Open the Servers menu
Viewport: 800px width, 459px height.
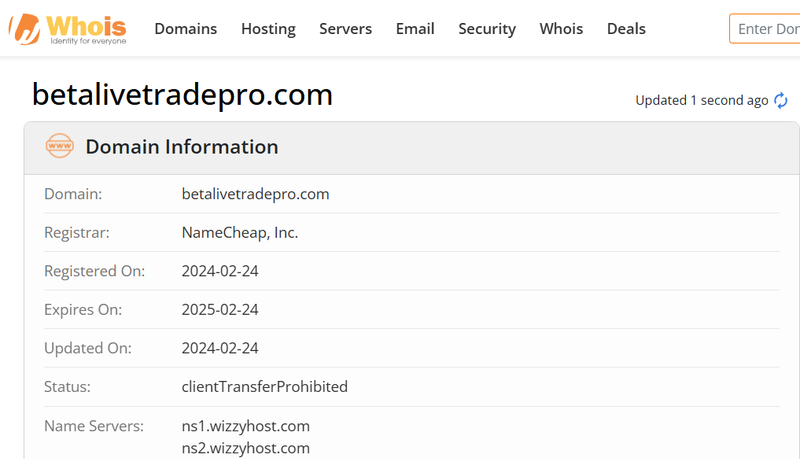[345, 29]
